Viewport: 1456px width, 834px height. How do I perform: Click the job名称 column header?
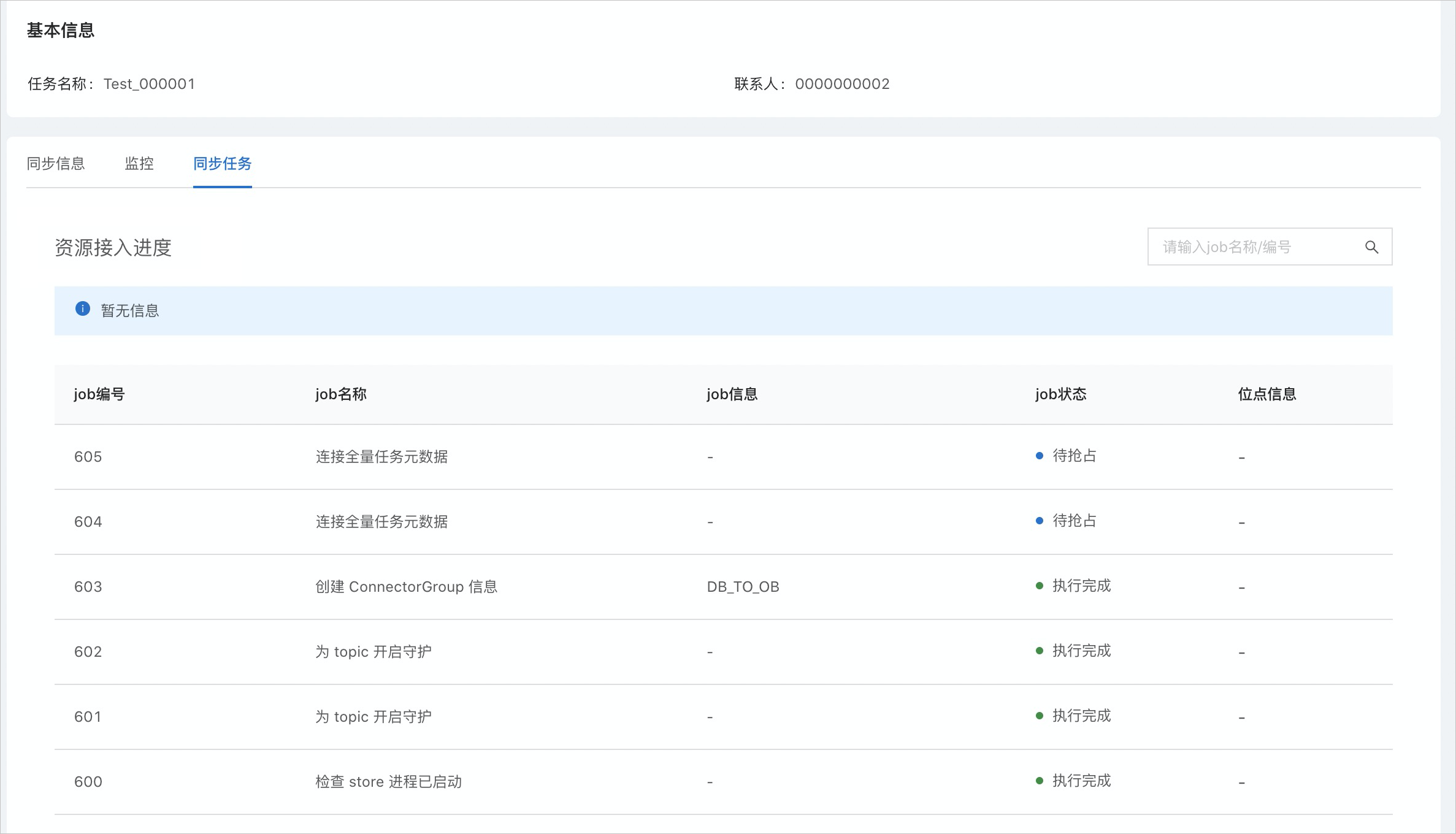pos(341,394)
